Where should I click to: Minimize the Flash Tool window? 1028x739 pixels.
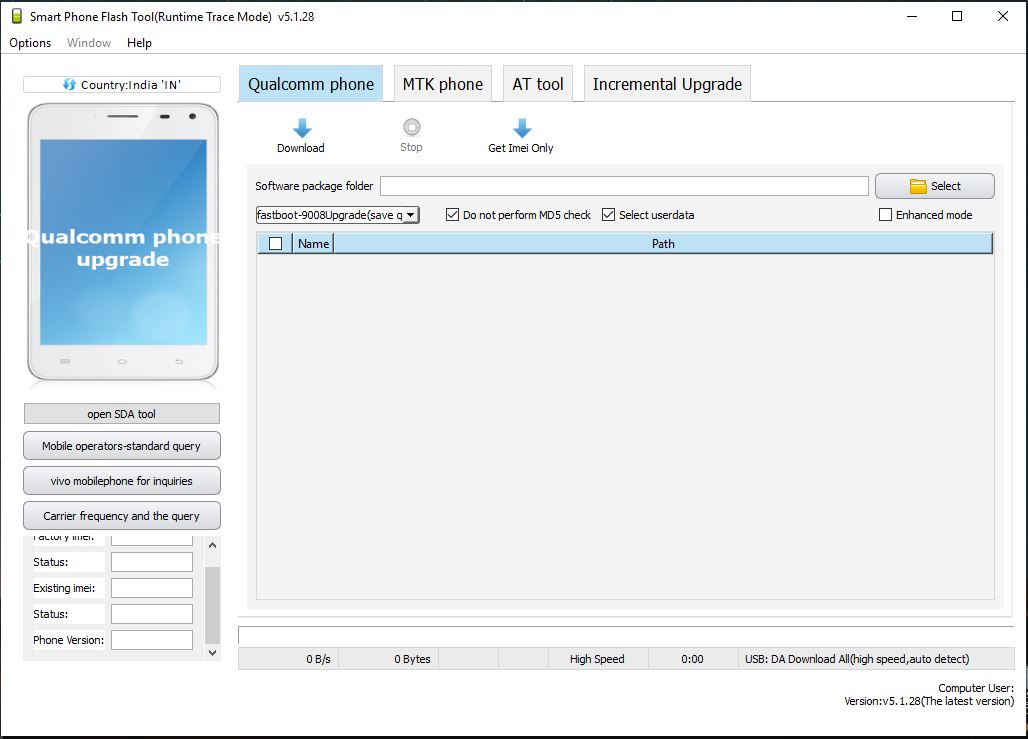click(x=912, y=16)
